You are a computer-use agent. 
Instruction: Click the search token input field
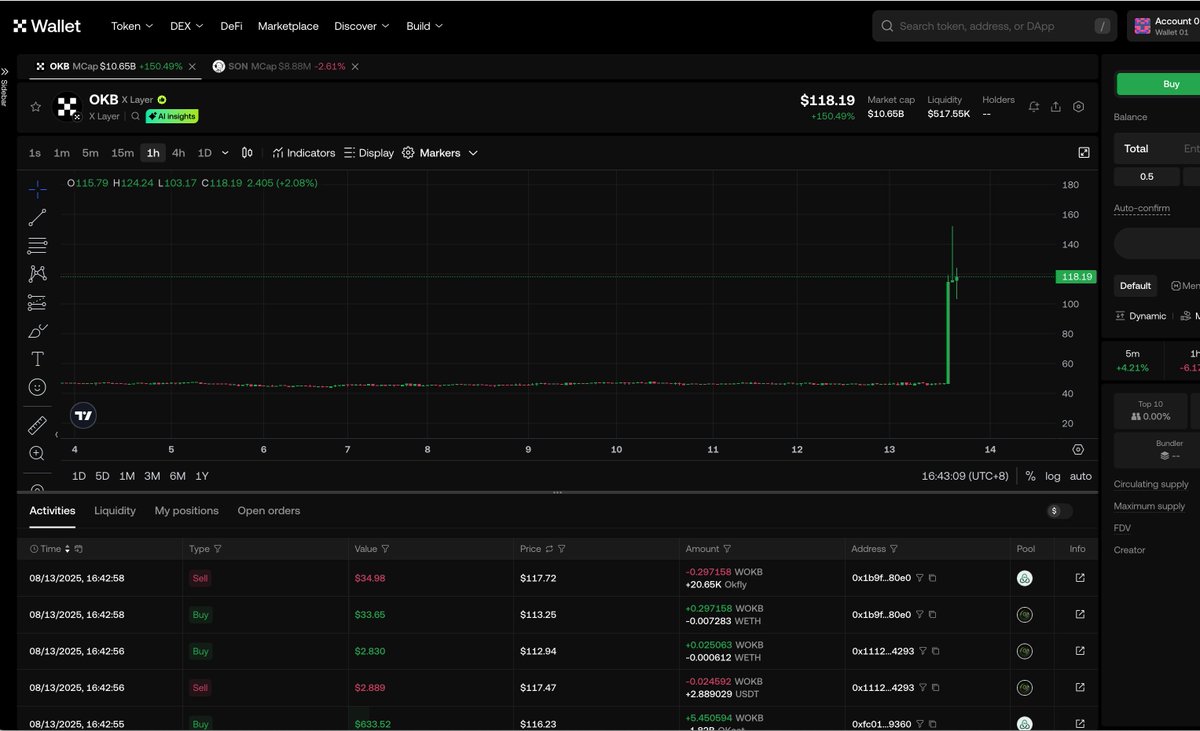click(994, 26)
